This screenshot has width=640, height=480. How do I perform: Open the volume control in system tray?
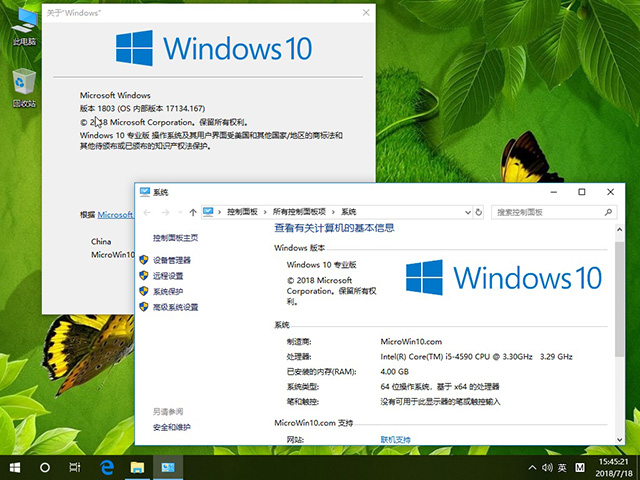[x=547, y=468]
